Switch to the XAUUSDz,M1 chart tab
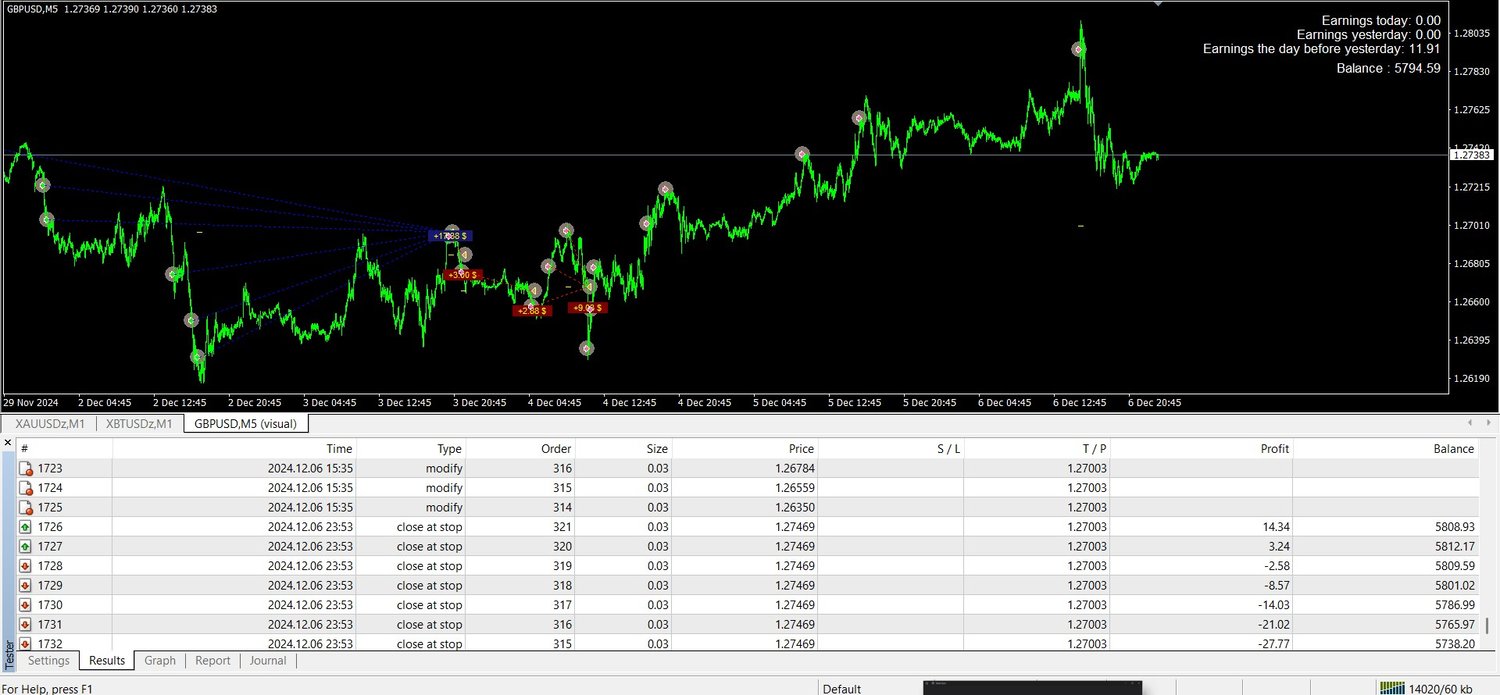This screenshot has width=1500, height=695. (x=51, y=424)
